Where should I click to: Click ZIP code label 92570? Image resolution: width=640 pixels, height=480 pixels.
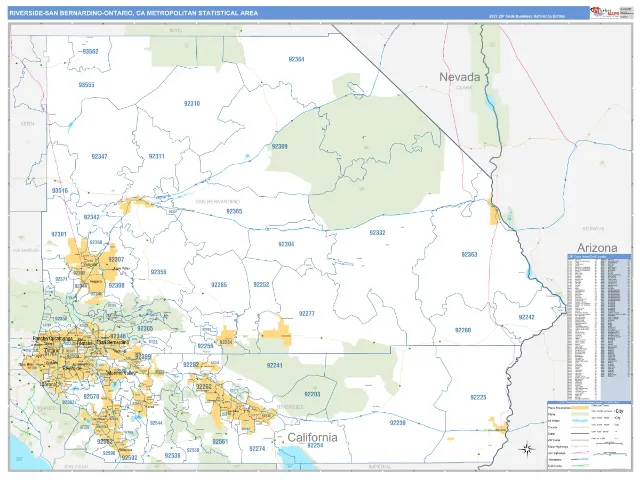[x=91, y=397]
